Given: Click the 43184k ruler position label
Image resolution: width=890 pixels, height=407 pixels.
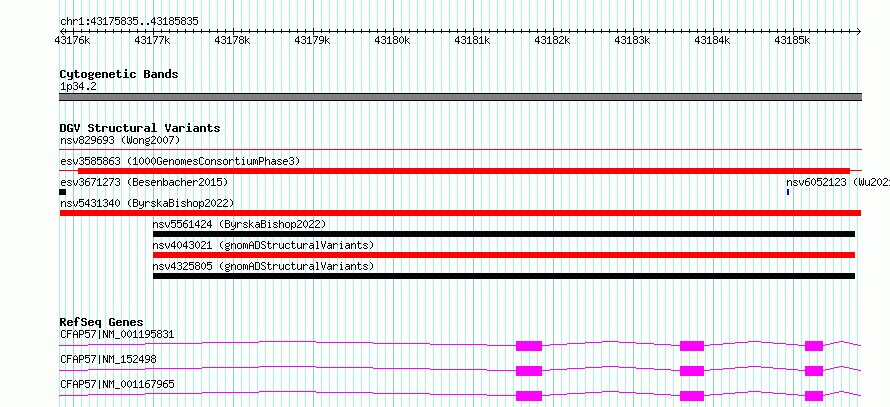Looking at the screenshot, I should point(712,40).
